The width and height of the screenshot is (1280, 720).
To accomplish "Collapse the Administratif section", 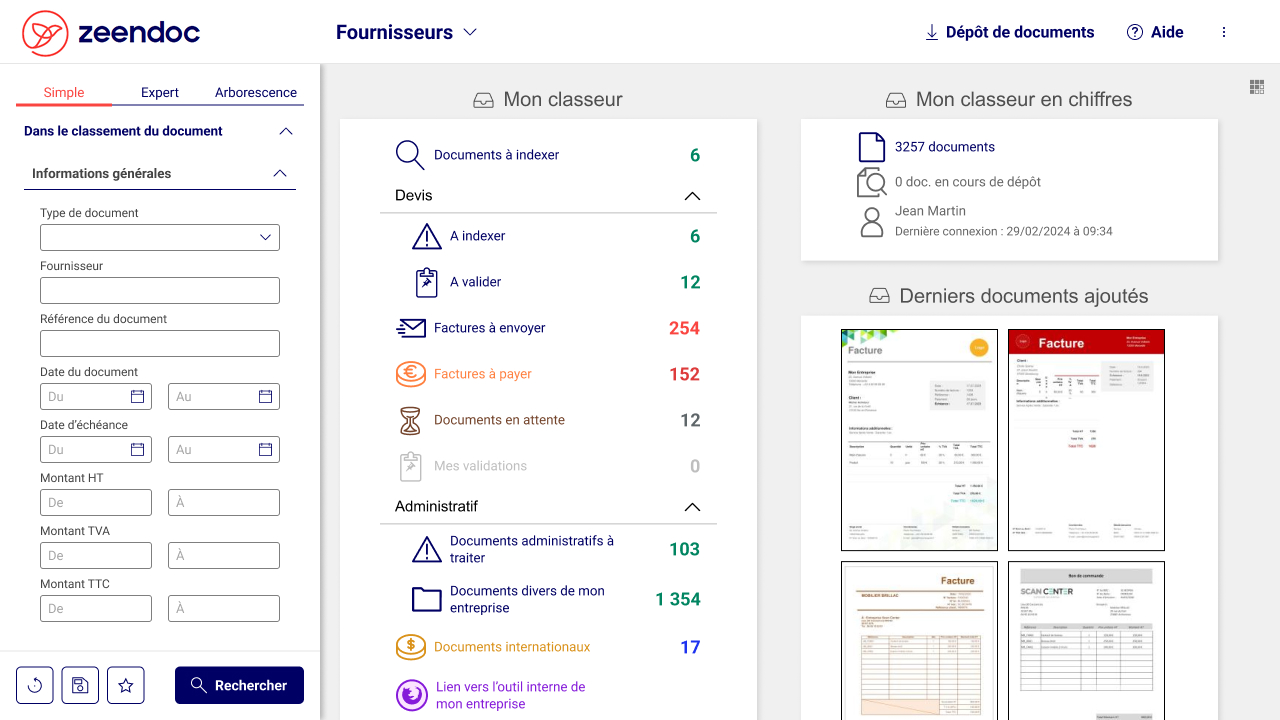I will click(692, 507).
